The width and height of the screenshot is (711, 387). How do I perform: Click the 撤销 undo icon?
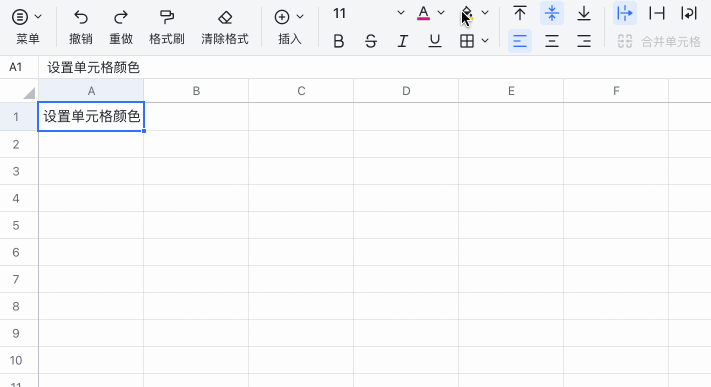click(81, 17)
